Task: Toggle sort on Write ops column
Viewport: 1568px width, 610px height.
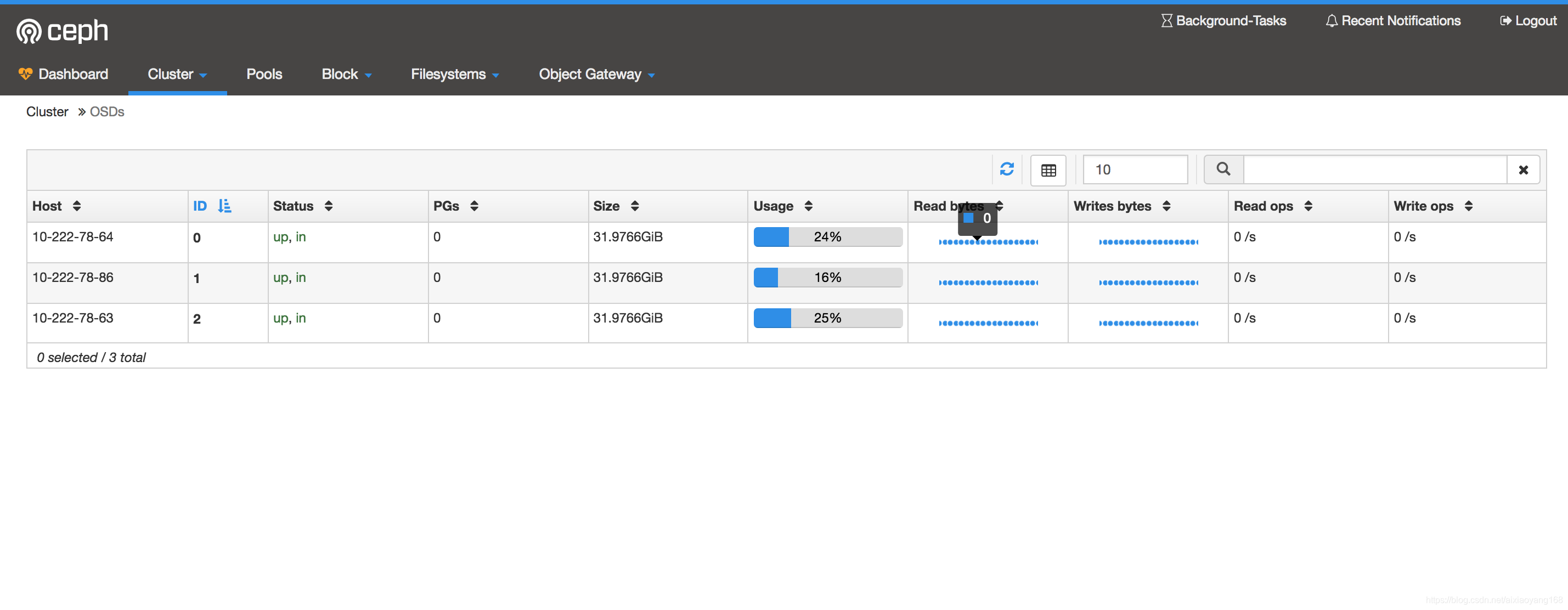Action: click(x=1468, y=206)
